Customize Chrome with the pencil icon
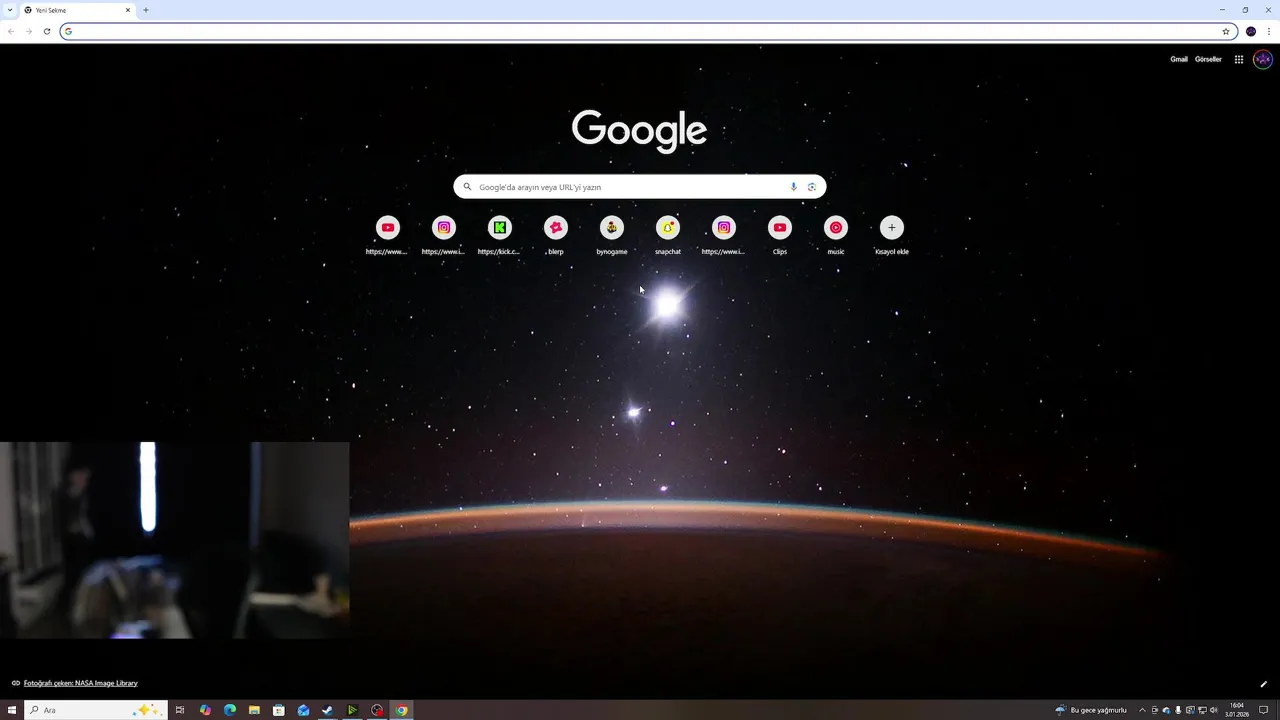Screen dimensions: 1280x720 coord(1263,684)
